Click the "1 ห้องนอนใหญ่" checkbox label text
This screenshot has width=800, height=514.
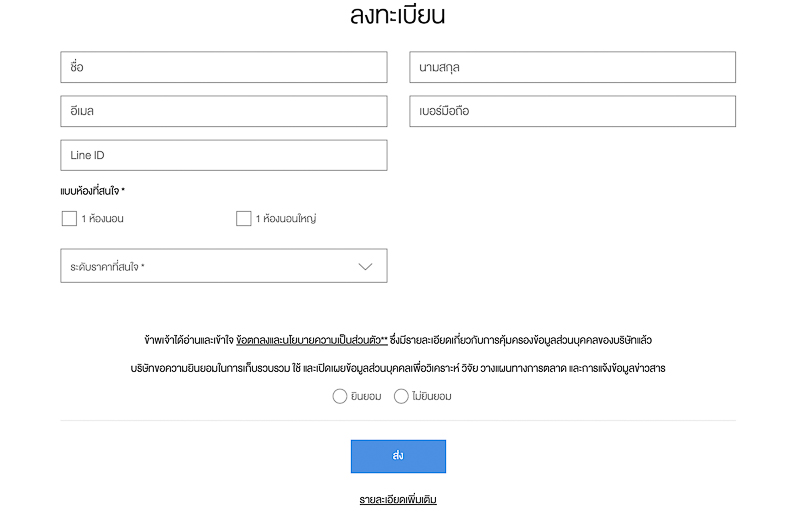click(286, 218)
